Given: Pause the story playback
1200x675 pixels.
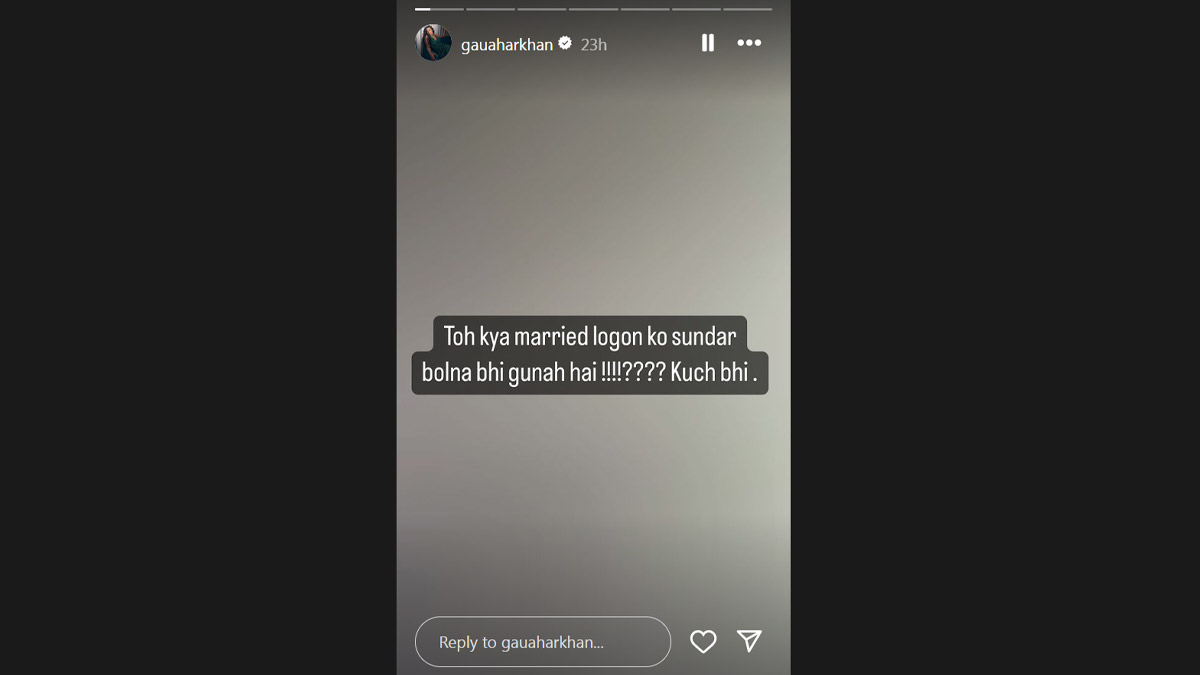Looking at the screenshot, I should coord(708,43).
